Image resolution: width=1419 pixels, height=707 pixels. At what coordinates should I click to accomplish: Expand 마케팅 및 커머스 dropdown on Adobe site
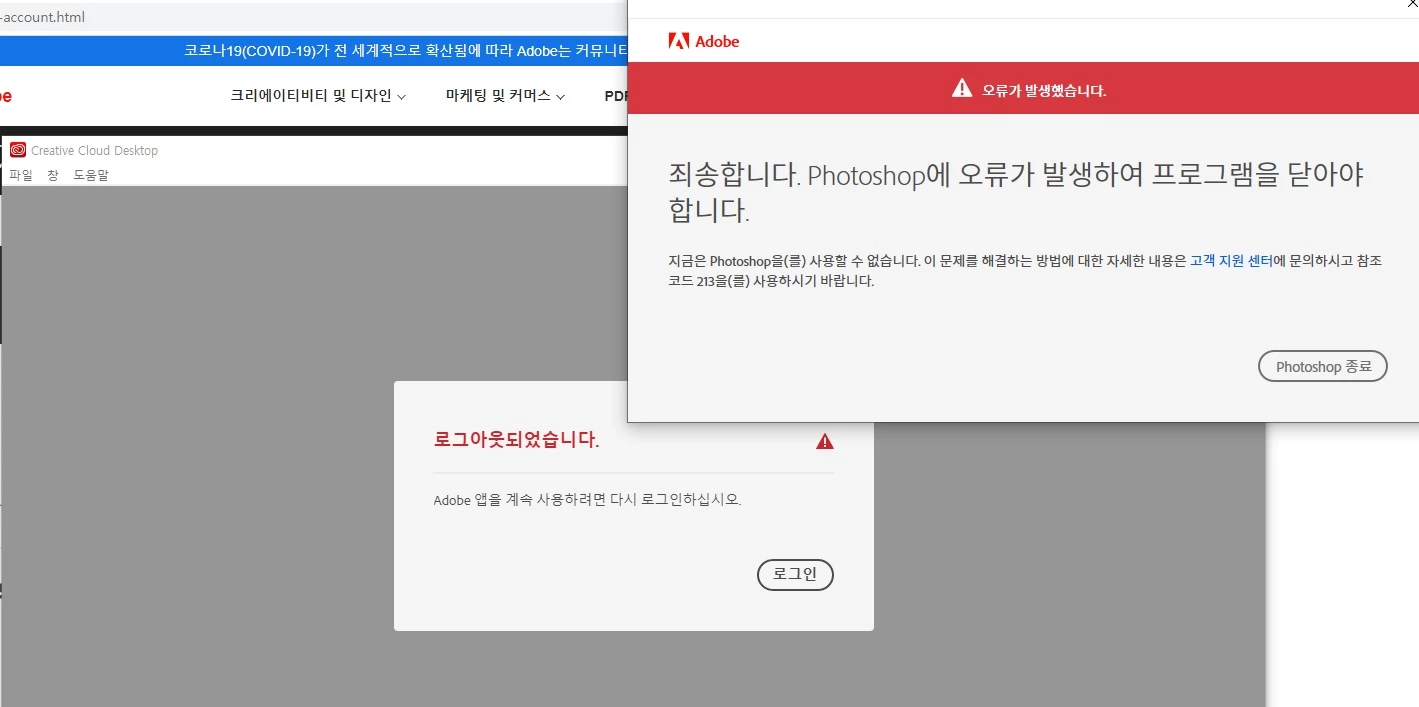(505, 96)
